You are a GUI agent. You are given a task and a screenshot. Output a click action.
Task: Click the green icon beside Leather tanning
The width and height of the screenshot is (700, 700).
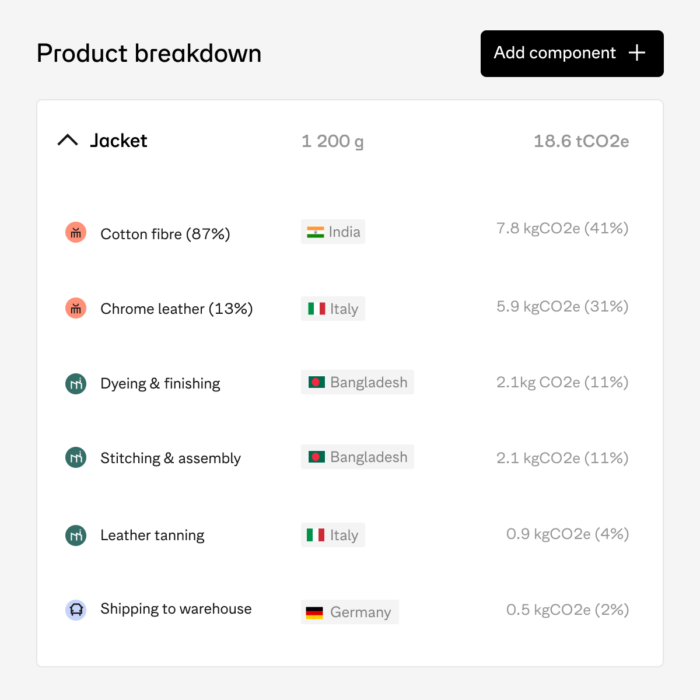pyautogui.click(x=75, y=535)
